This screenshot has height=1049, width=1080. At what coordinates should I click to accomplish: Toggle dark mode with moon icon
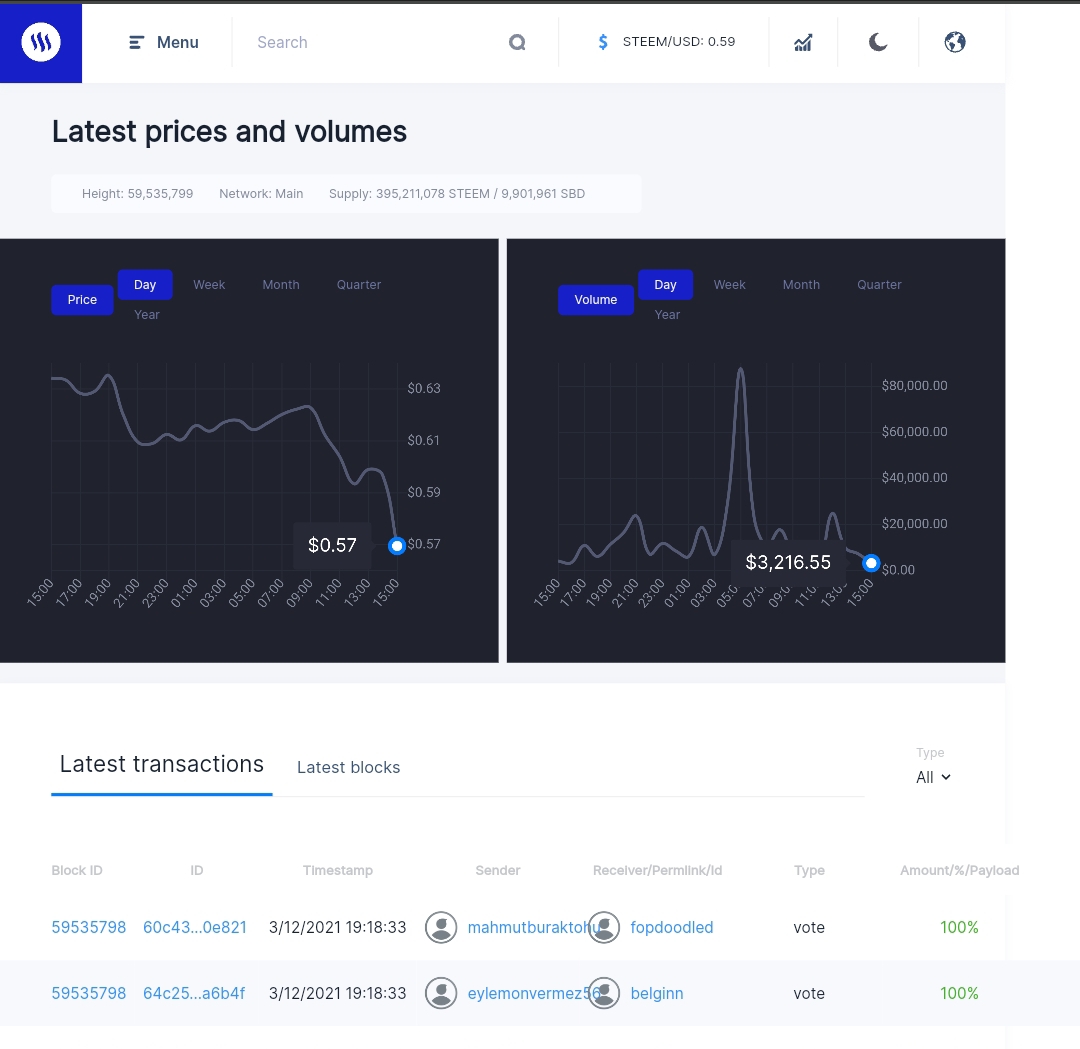pos(878,42)
